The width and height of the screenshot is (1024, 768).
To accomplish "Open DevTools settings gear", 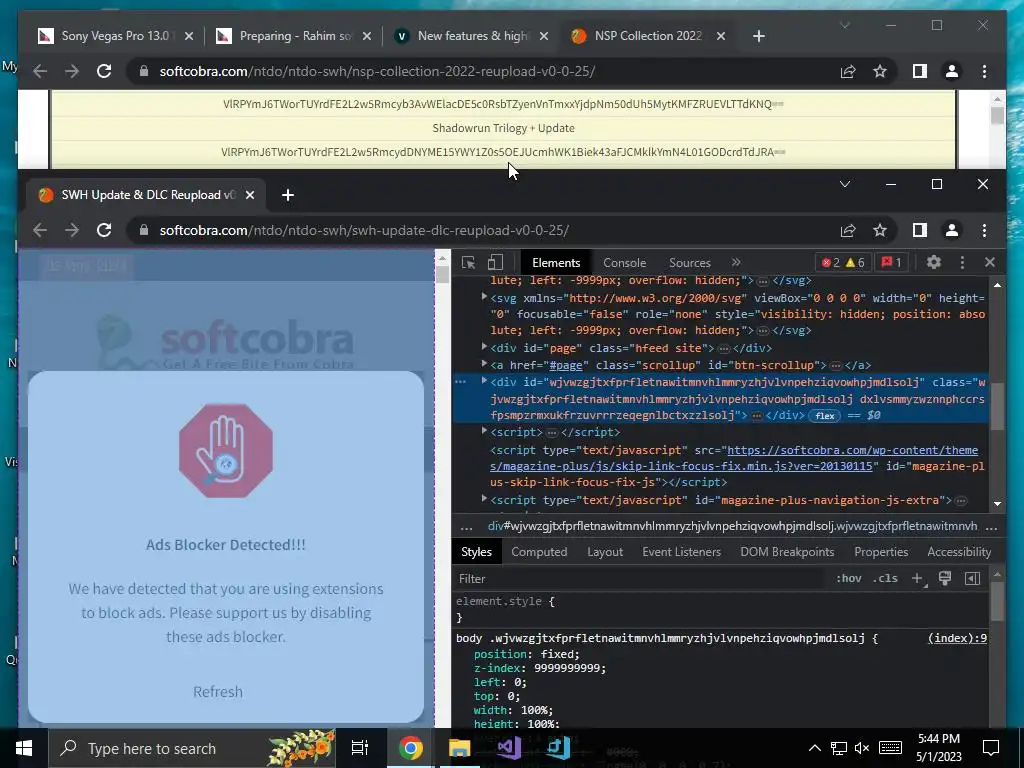I will pos(934,262).
